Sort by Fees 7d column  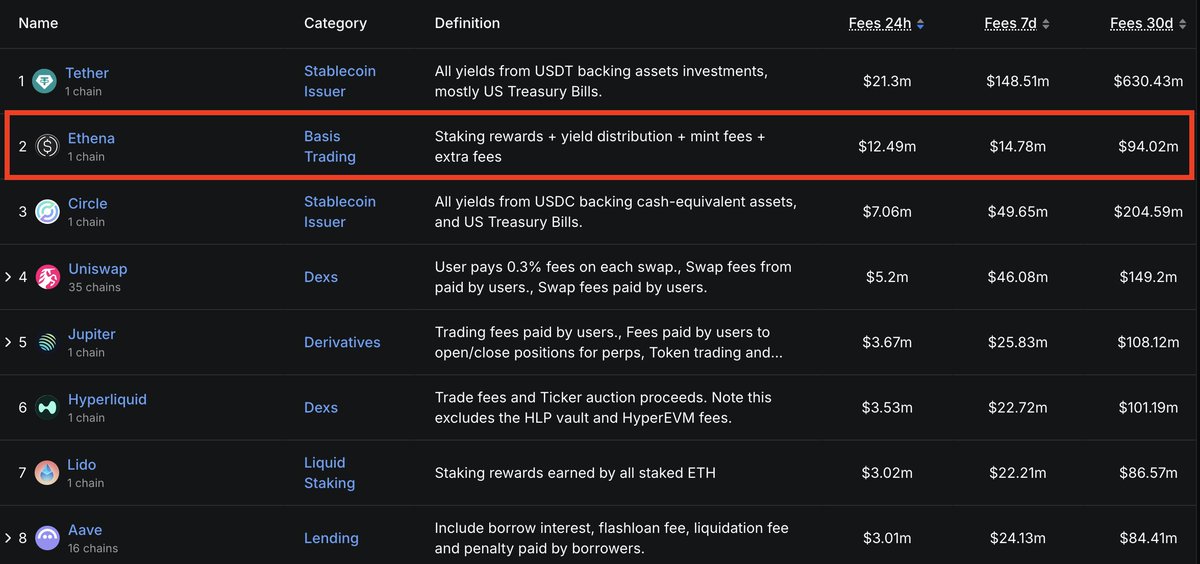pyautogui.click(x=1017, y=23)
